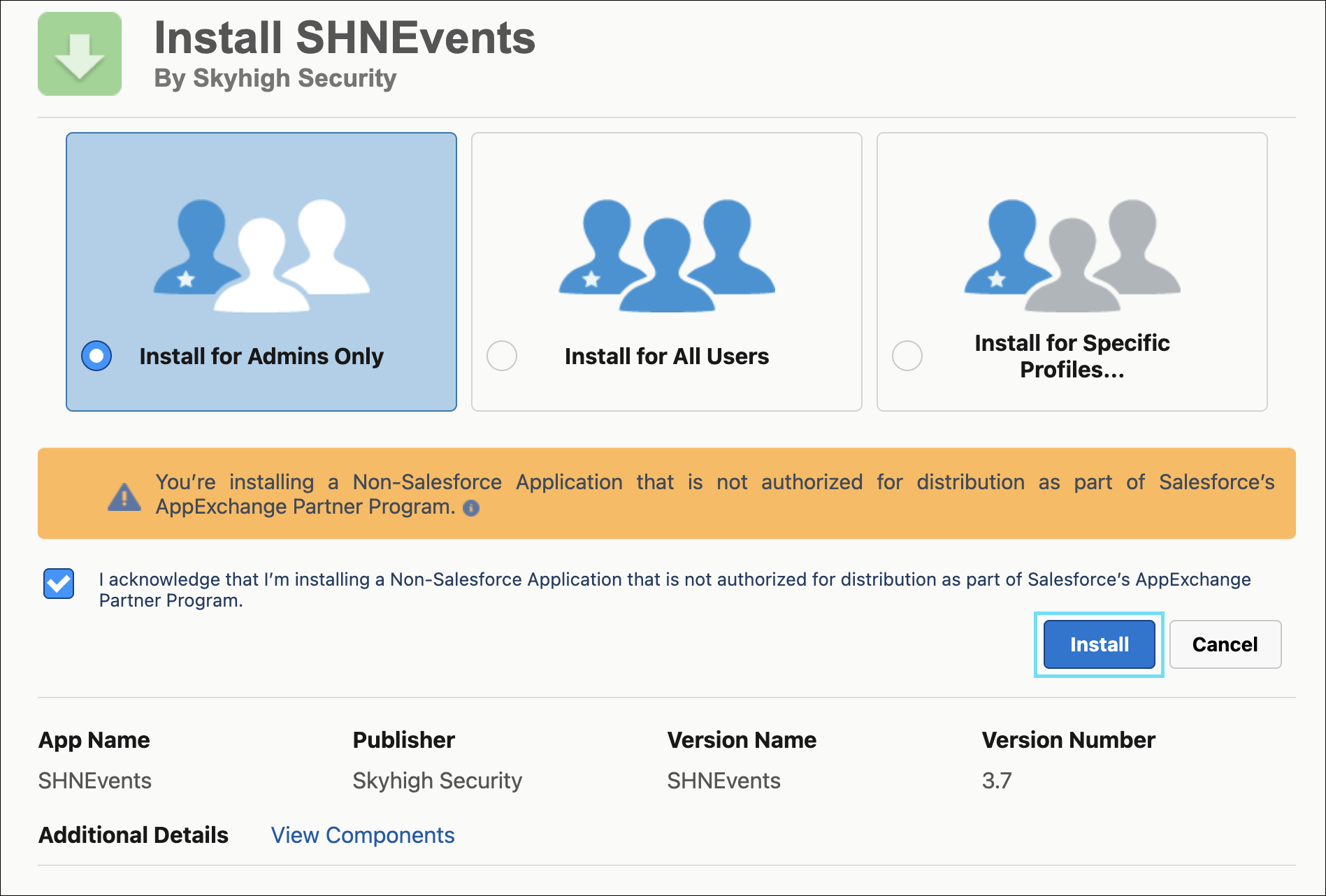
Task: Open View Components link
Action: pos(362,834)
